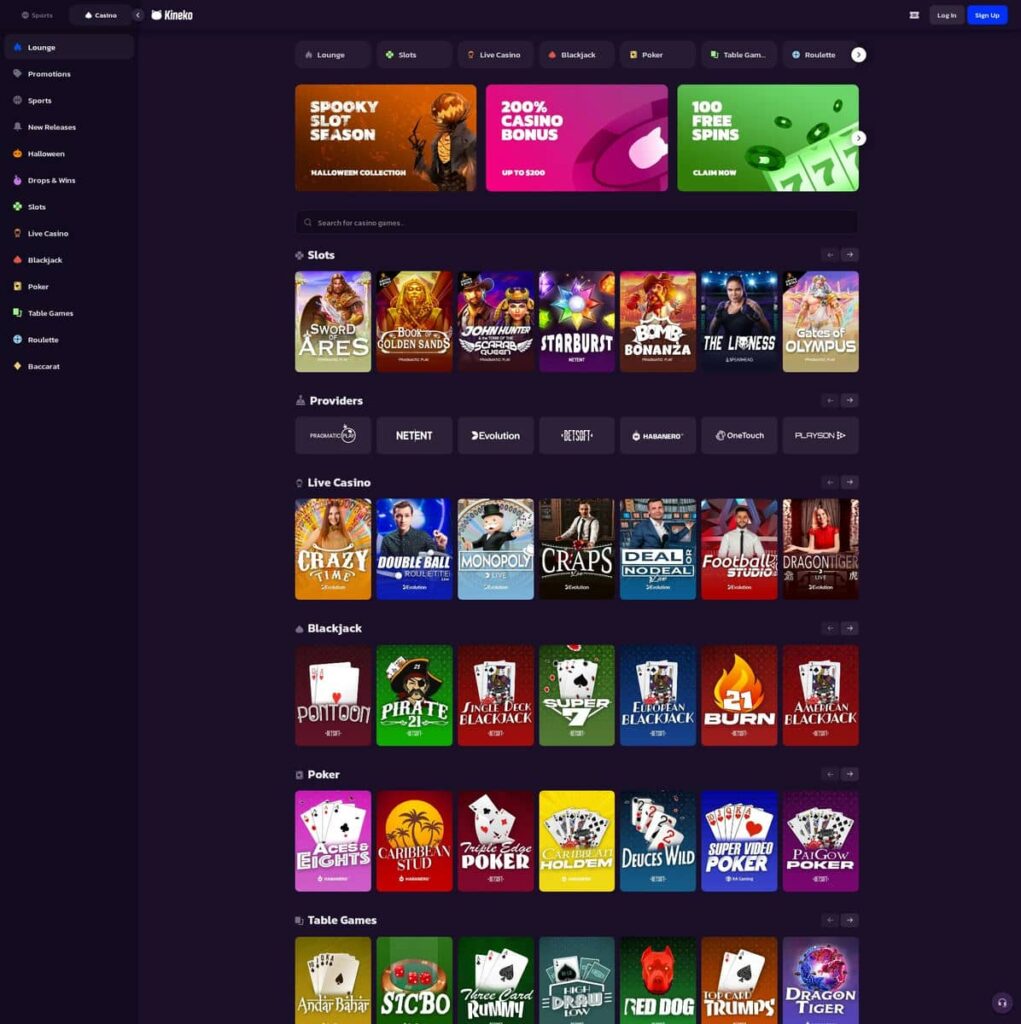The image size is (1021, 1024).
Task: Show next Slots games with arrow
Action: pyautogui.click(x=849, y=255)
